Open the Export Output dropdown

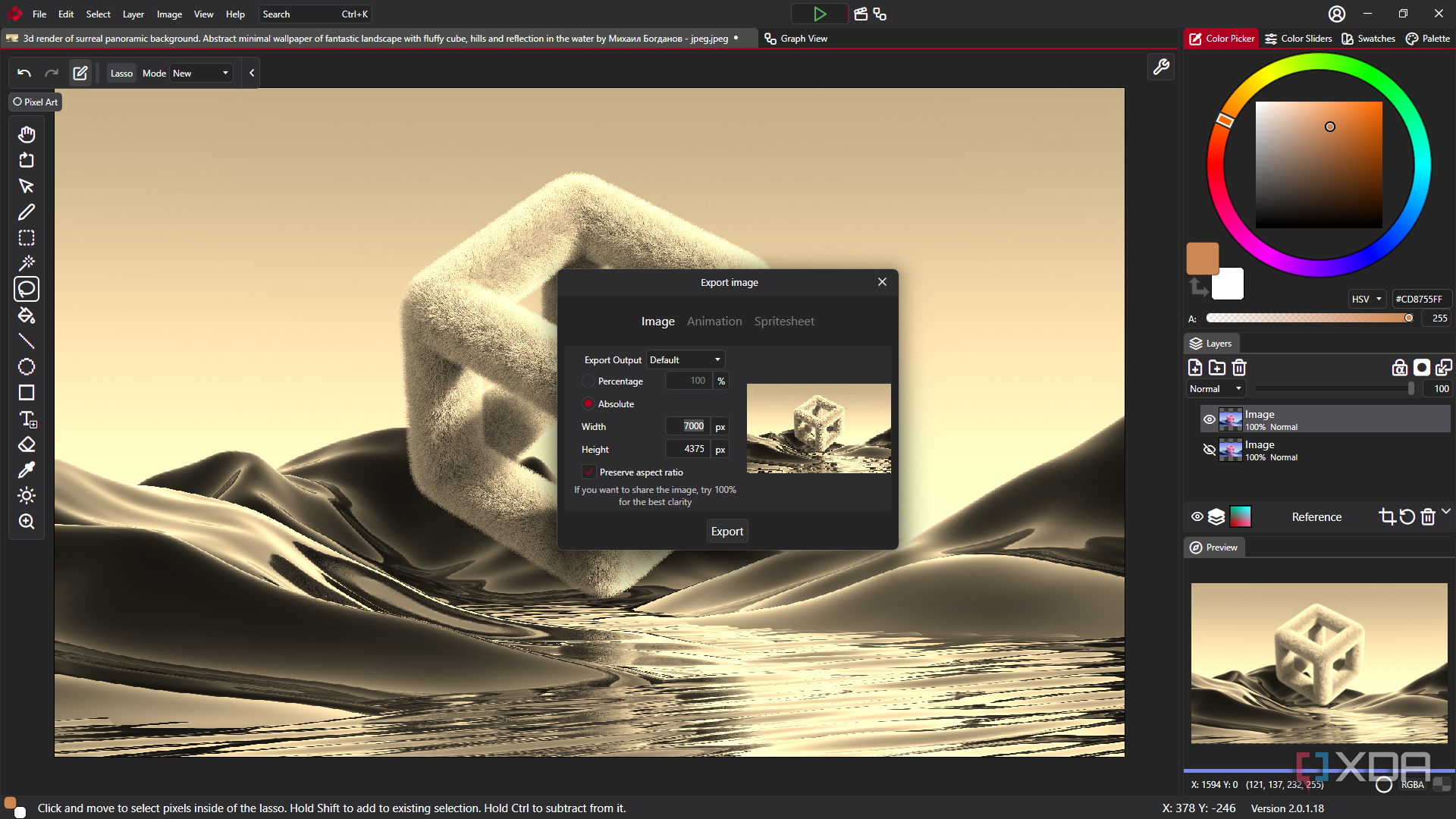click(686, 359)
